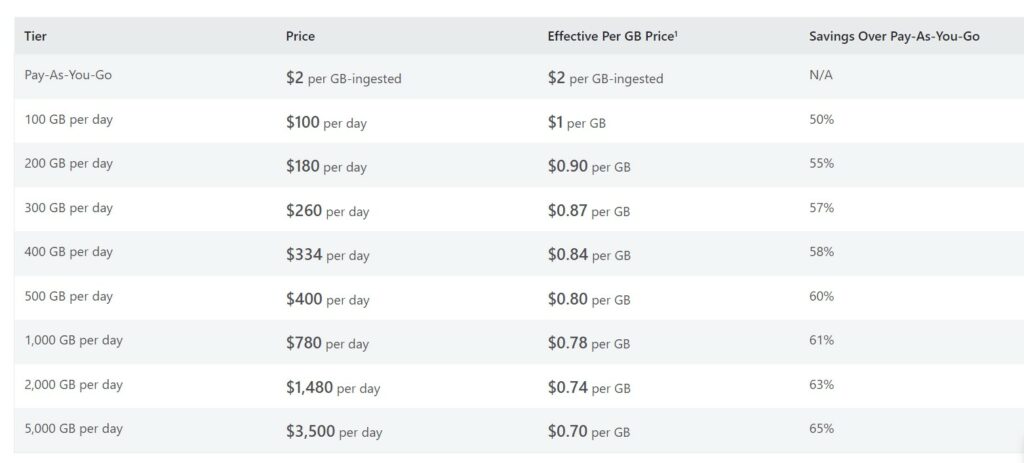The height and width of the screenshot is (463, 1024).
Task: Select the 400 GB per day tier
Action: click(69, 252)
